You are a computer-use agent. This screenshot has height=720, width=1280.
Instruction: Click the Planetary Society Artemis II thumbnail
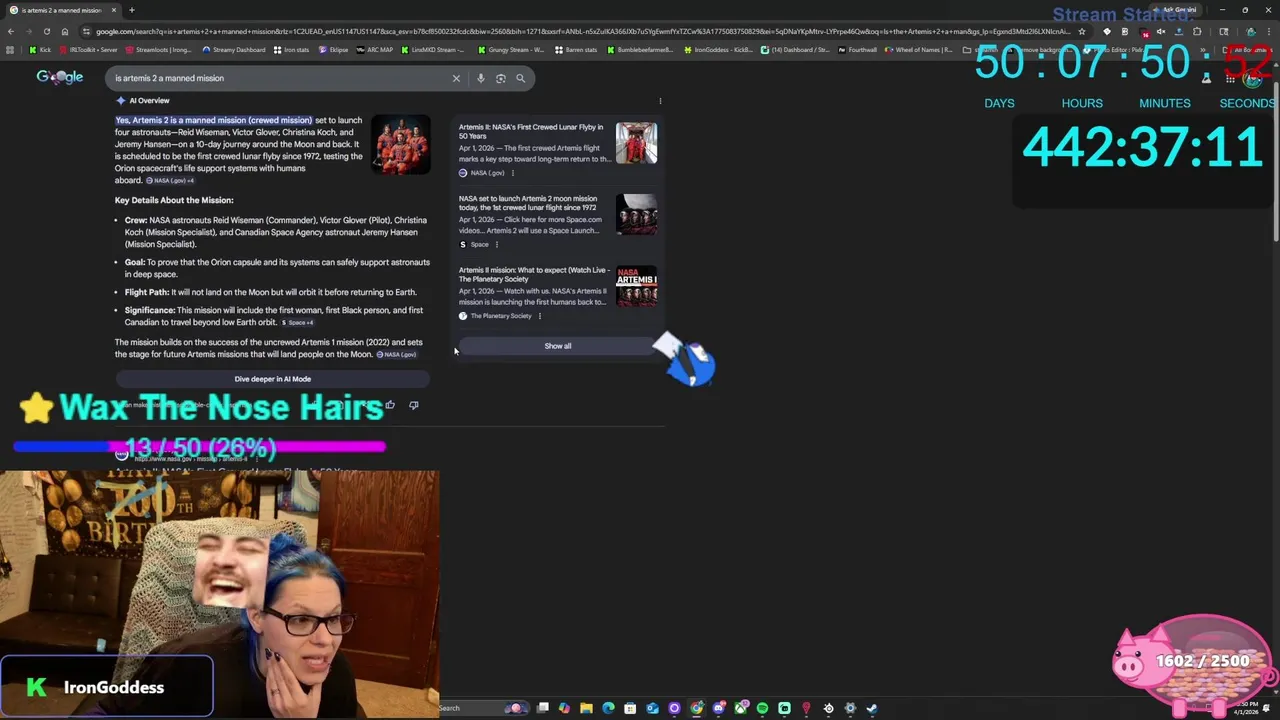coord(636,286)
